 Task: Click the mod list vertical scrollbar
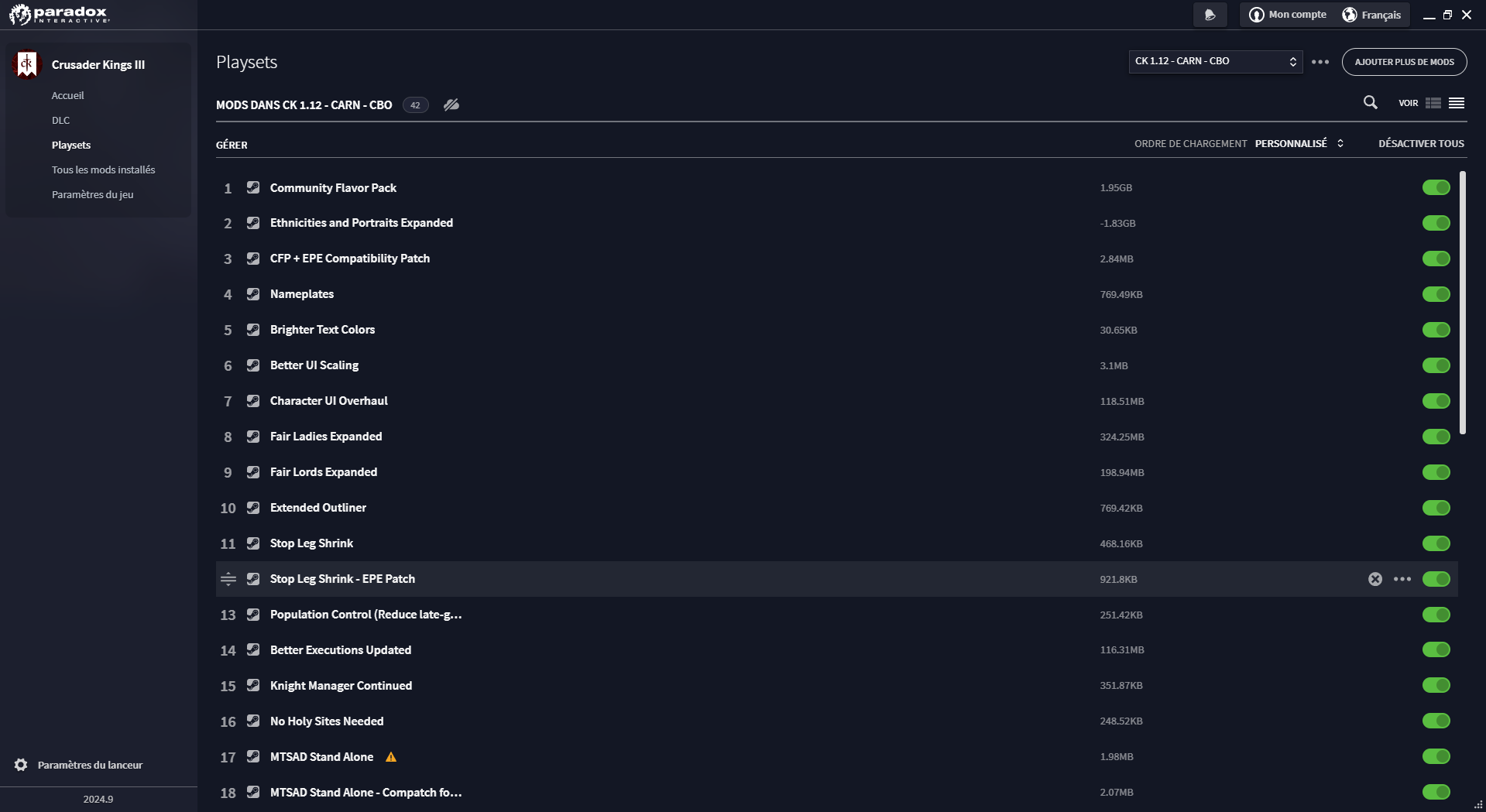point(1463,303)
